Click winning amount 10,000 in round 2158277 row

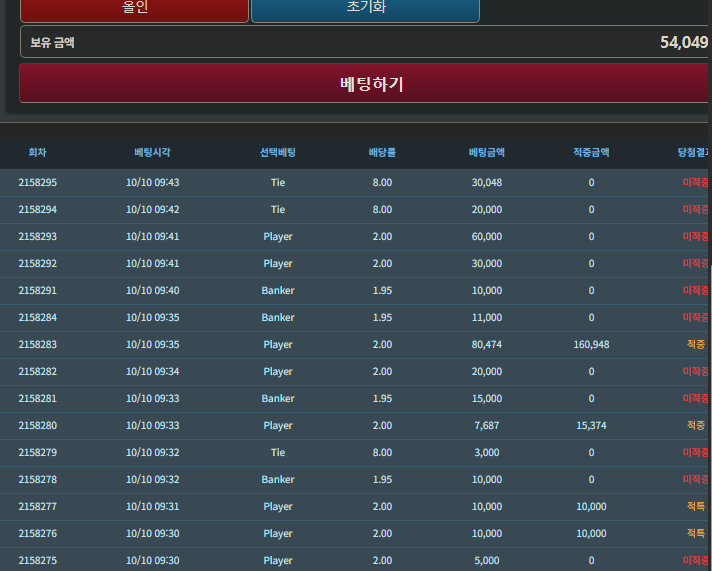coord(591,506)
